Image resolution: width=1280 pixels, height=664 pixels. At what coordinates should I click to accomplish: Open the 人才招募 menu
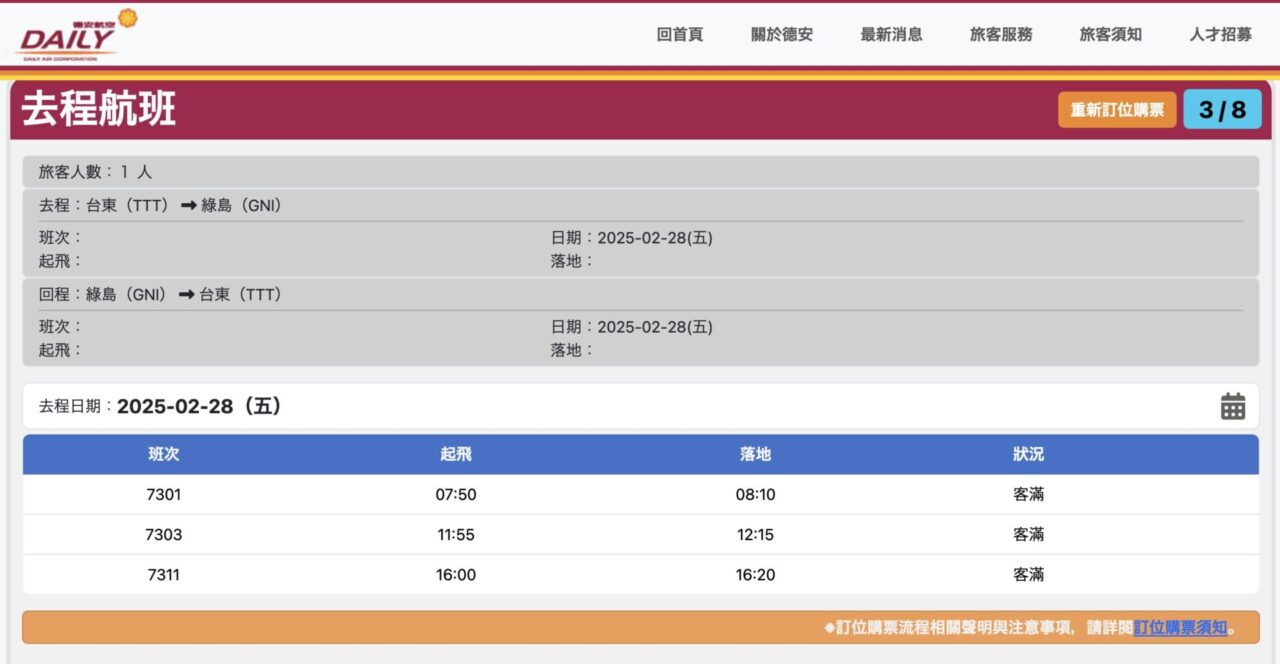(1220, 34)
